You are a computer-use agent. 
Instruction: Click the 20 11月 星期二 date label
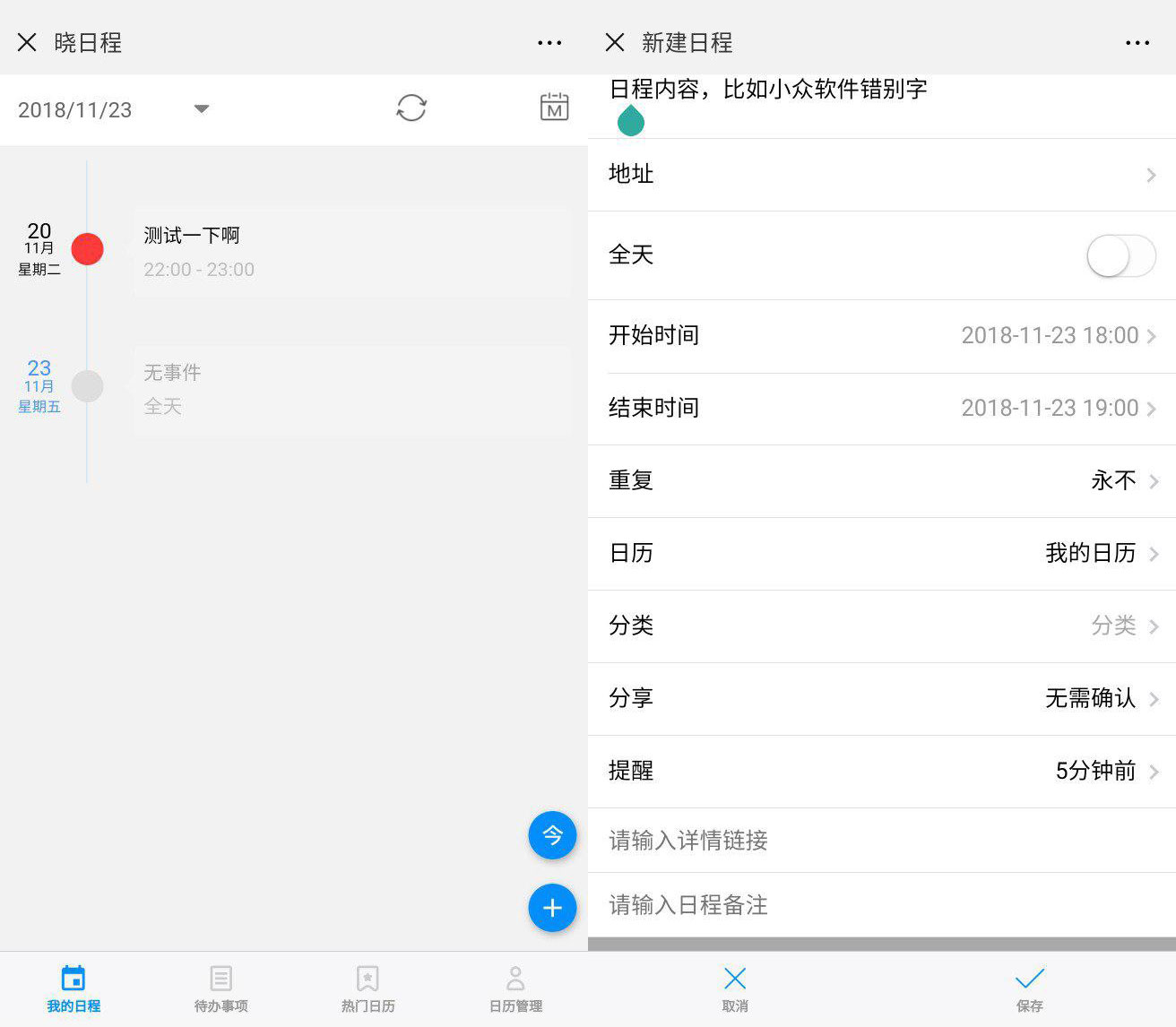click(x=39, y=249)
